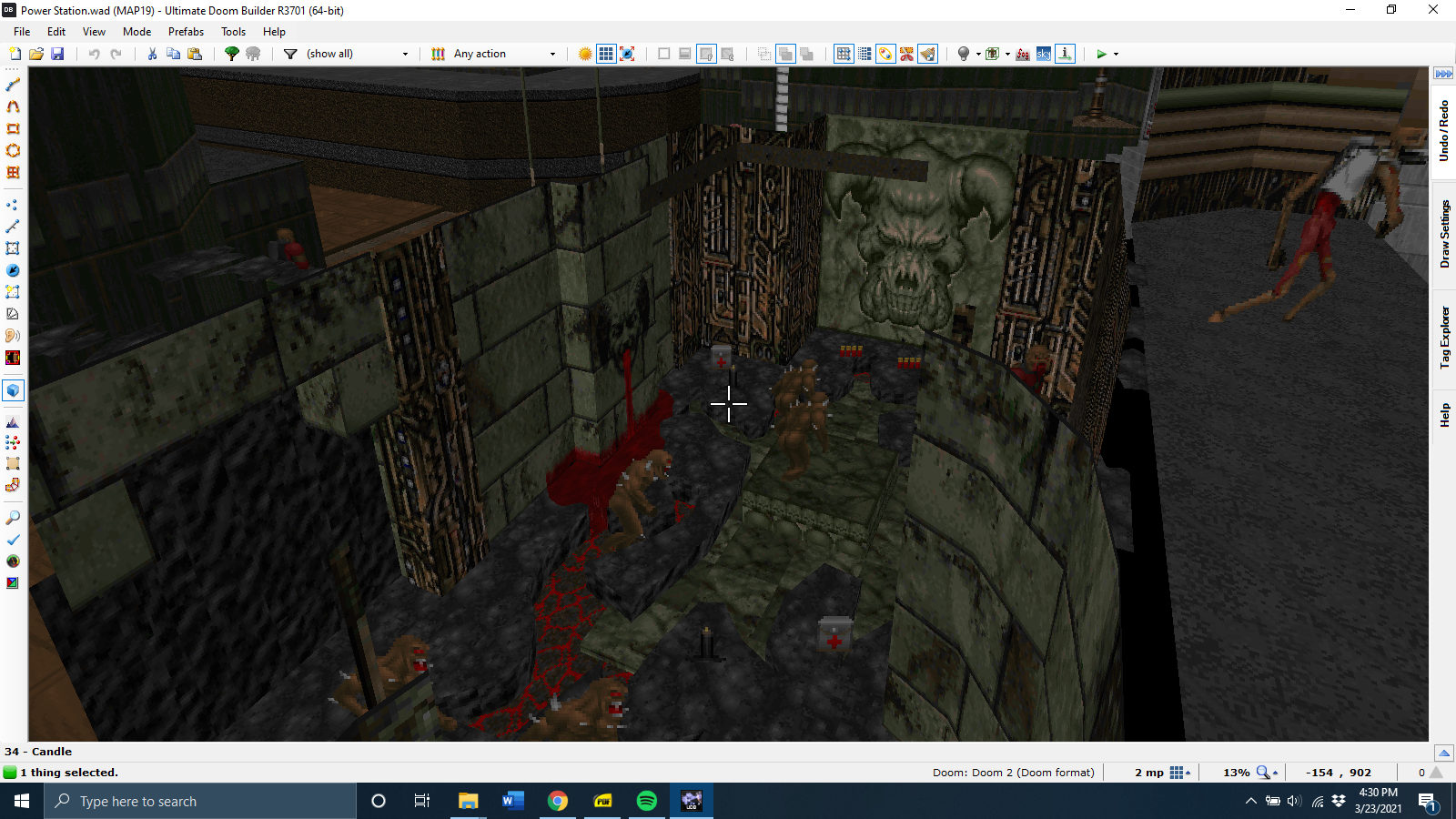Toggle full brightness sun icon
This screenshot has width=1456, height=819.
[x=585, y=54]
